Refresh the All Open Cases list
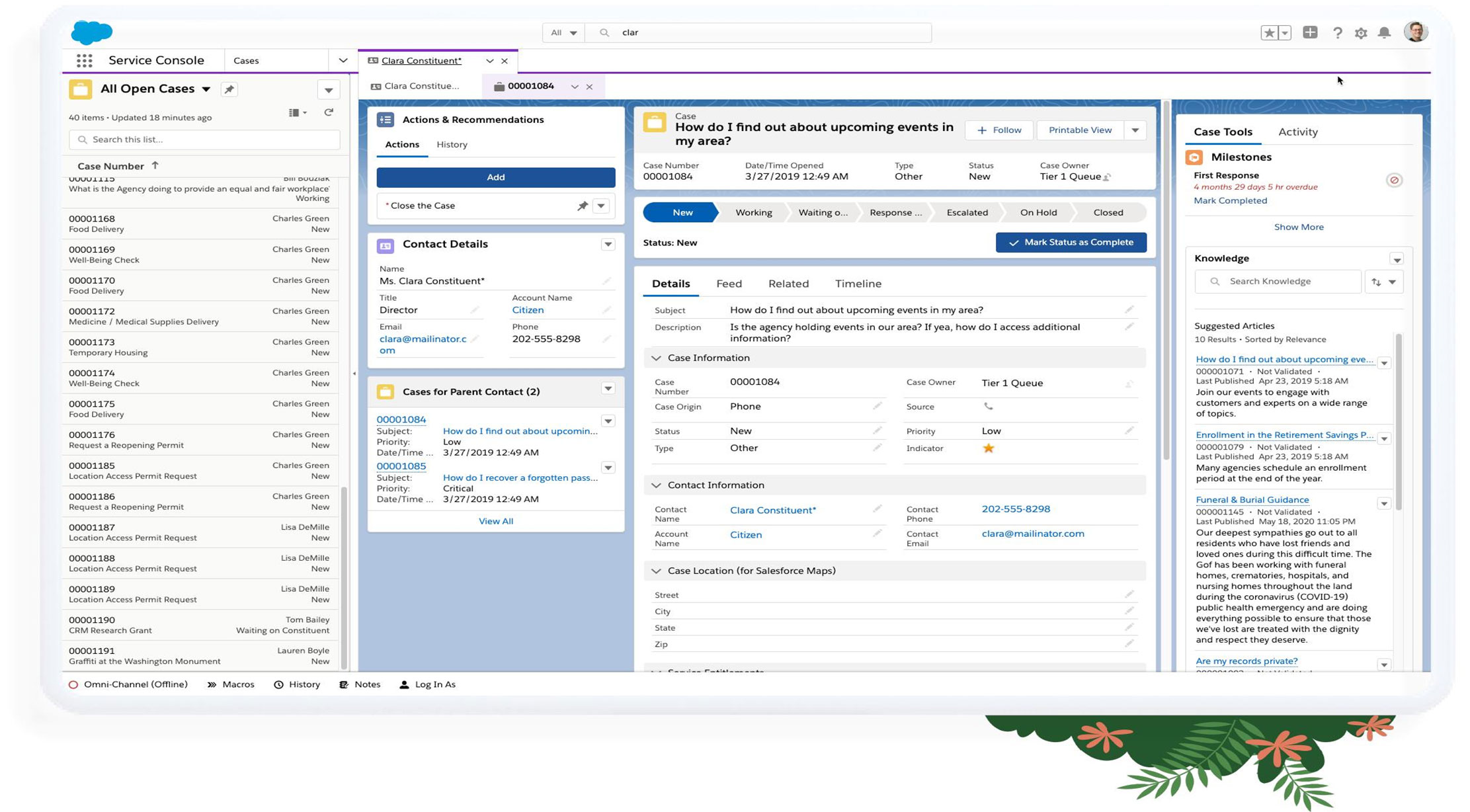The image size is (1470, 812). point(329,112)
